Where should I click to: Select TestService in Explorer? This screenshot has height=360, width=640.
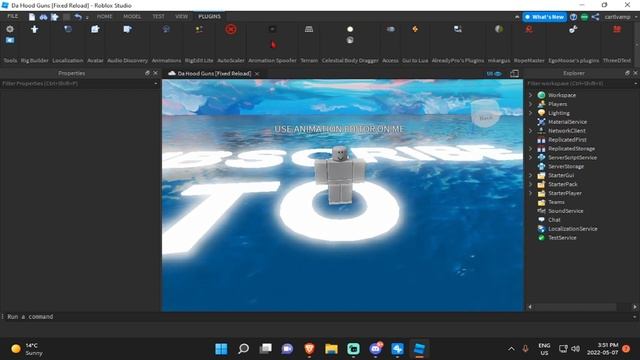click(562, 238)
